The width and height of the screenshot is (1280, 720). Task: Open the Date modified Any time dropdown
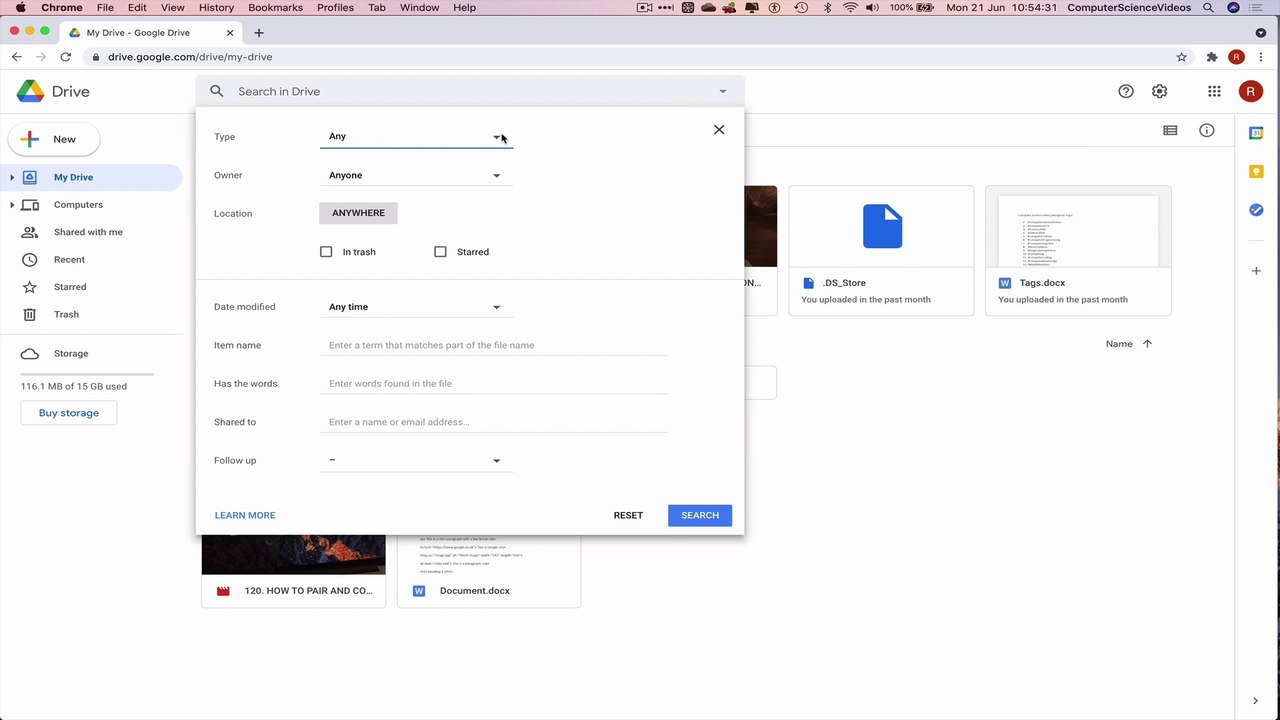[416, 307]
